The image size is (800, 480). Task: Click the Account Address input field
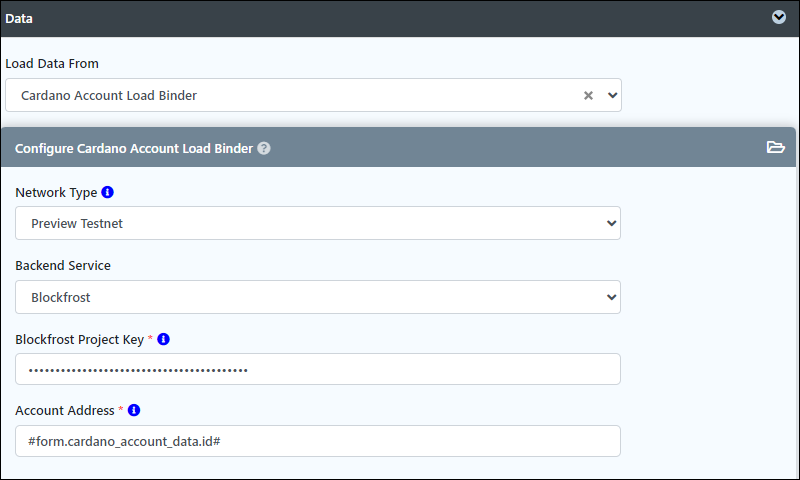tap(318, 441)
